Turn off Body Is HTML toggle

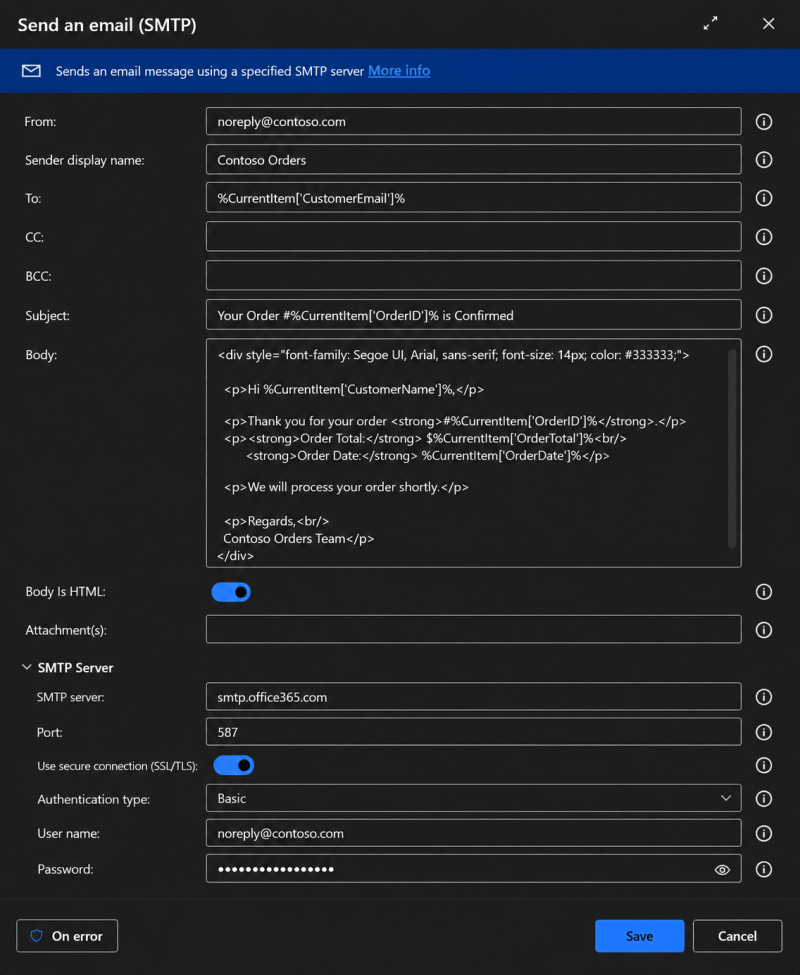[x=231, y=592]
